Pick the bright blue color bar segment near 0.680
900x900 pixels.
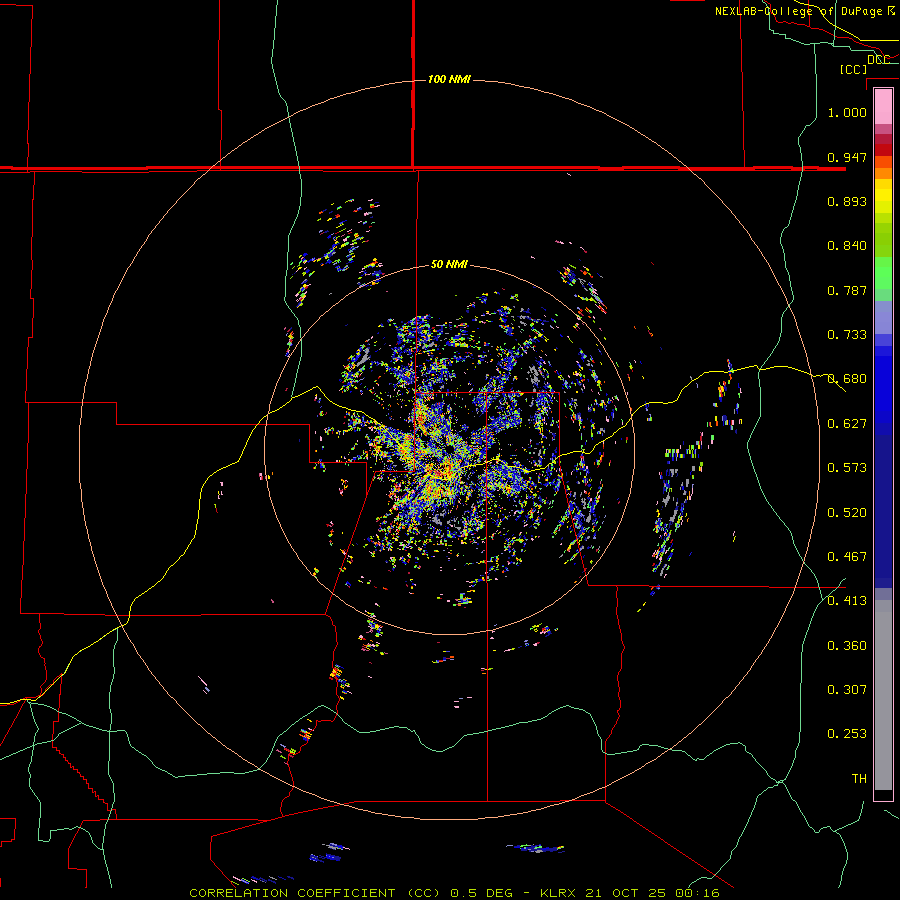pyautogui.click(x=883, y=385)
